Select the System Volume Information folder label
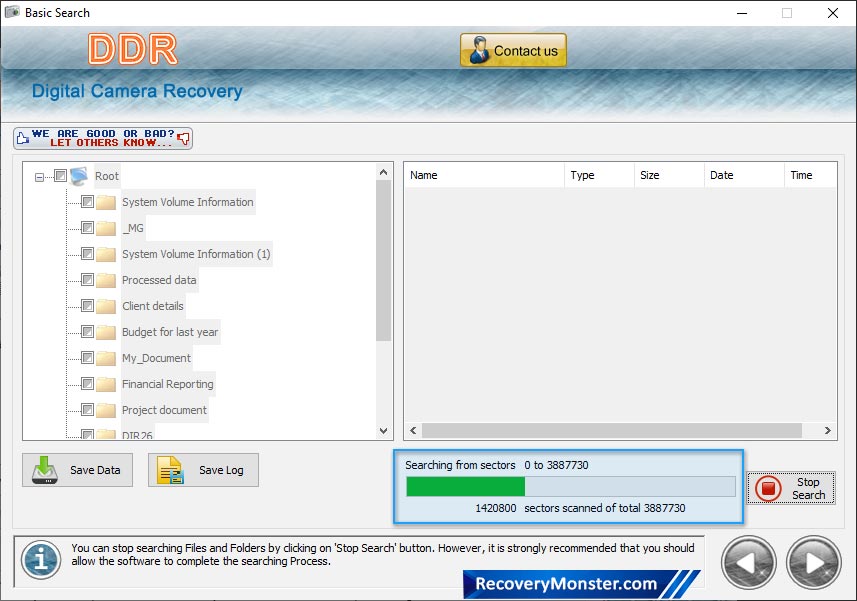The image size is (857, 601). pyautogui.click(x=187, y=202)
